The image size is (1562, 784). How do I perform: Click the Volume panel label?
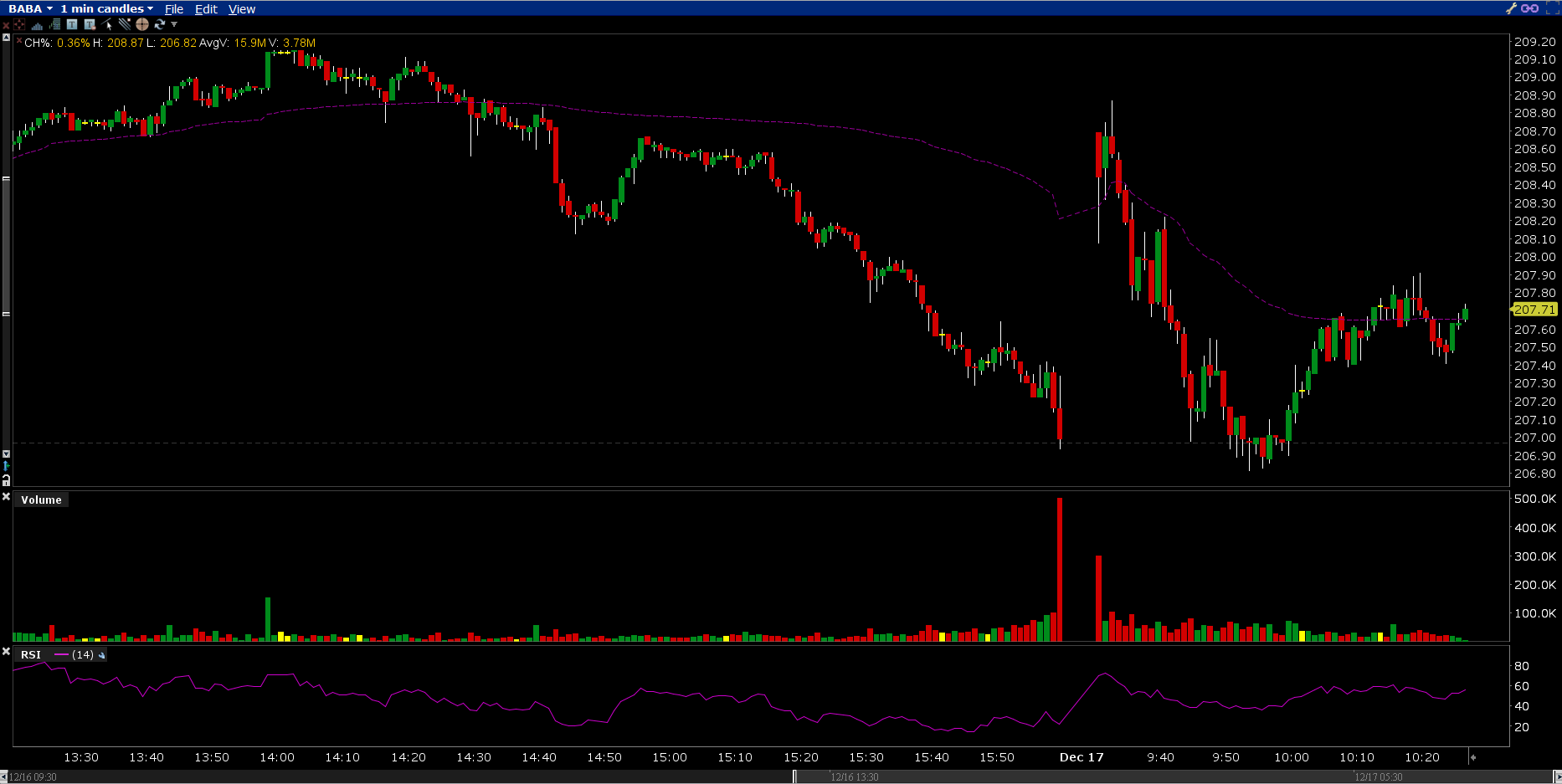pos(42,500)
